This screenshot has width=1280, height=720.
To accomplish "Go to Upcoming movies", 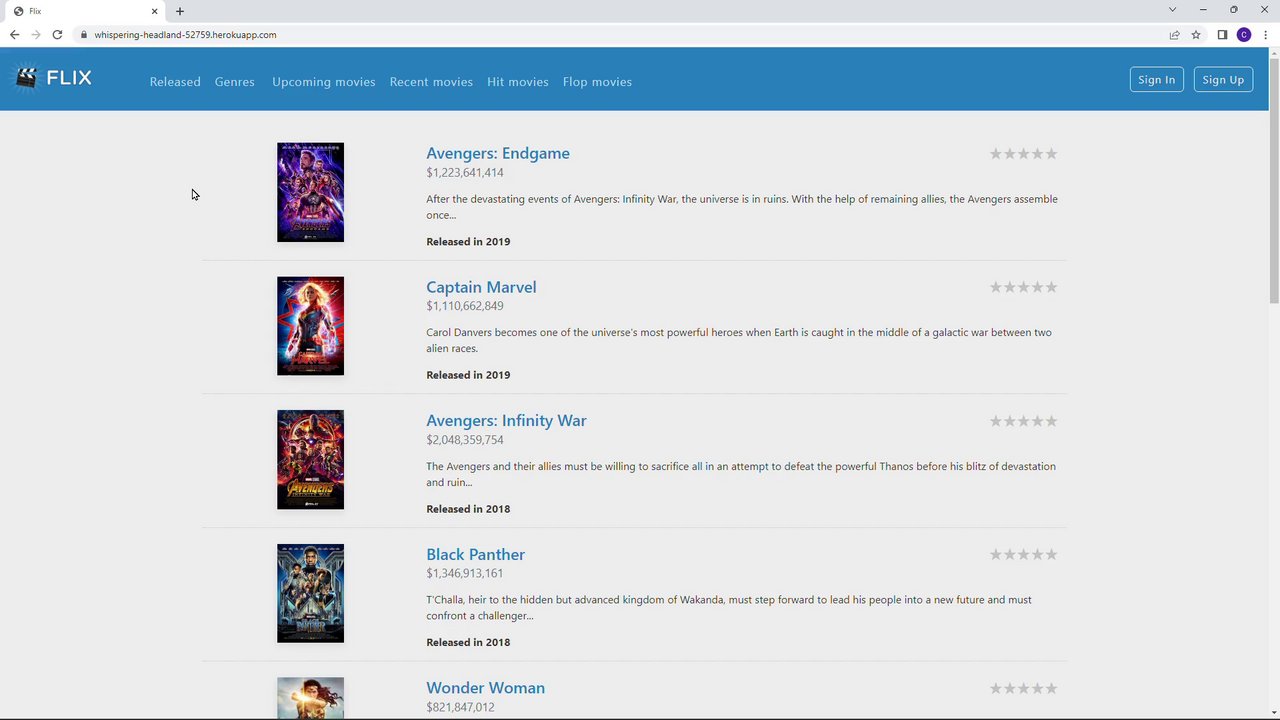I will coord(324,82).
